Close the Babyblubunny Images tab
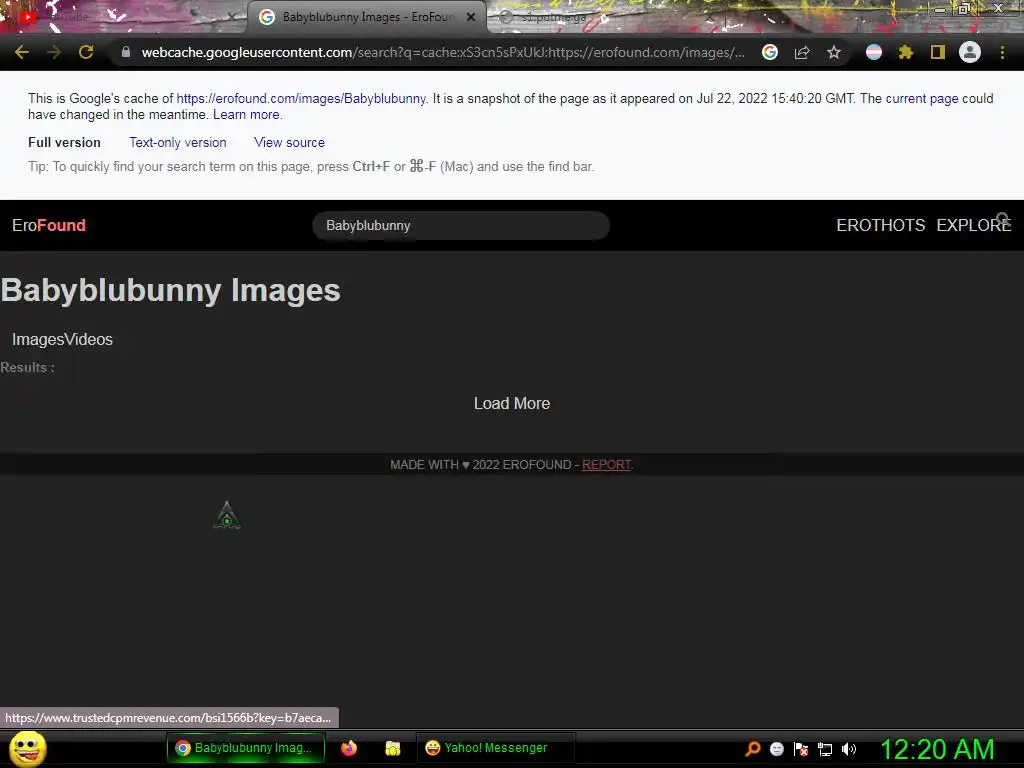1024x768 pixels. pyautogui.click(x=471, y=17)
